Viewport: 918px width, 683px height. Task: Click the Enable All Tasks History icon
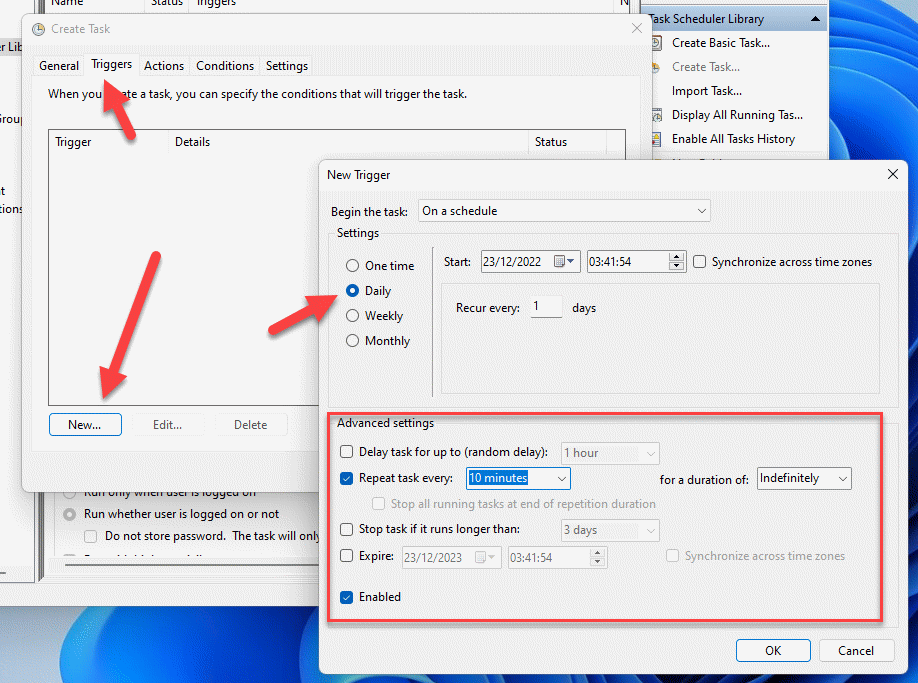(x=657, y=139)
